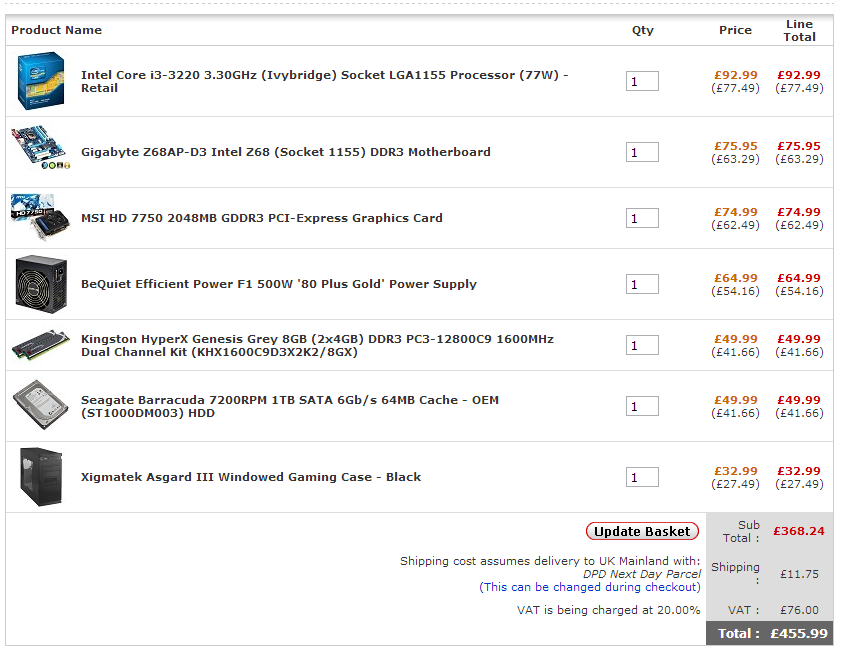The width and height of the screenshot is (843, 646).
Task: Click the quantity field for the BeQuiet power supply
Action: click(x=642, y=285)
